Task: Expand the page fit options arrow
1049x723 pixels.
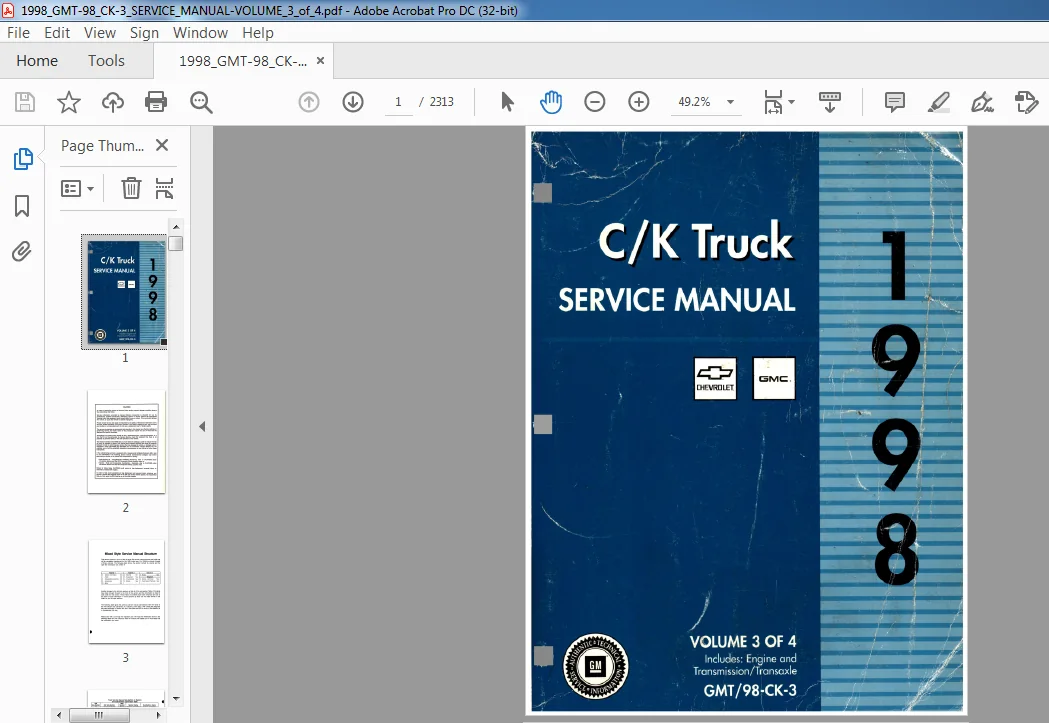Action: pyautogui.click(x=791, y=102)
